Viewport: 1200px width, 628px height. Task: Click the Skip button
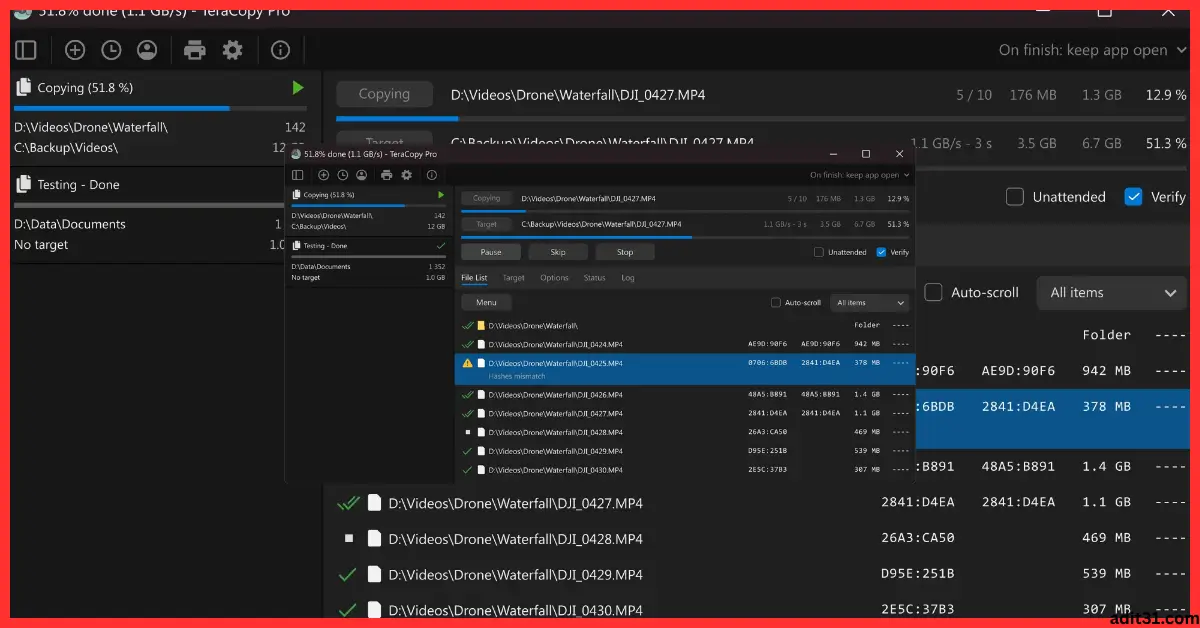click(x=558, y=252)
